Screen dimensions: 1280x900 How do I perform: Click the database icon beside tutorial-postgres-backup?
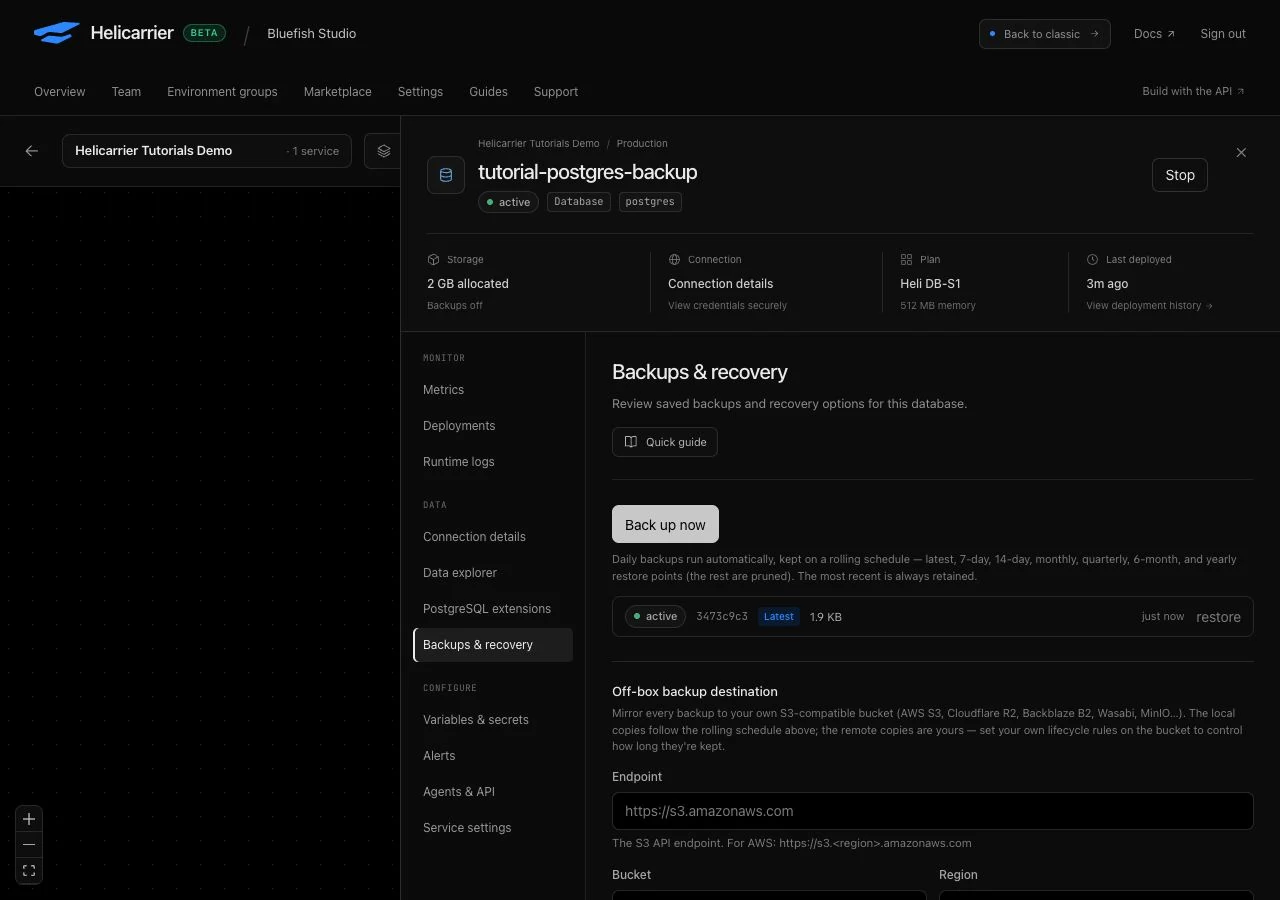pyautogui.click(x=446, y=175)
